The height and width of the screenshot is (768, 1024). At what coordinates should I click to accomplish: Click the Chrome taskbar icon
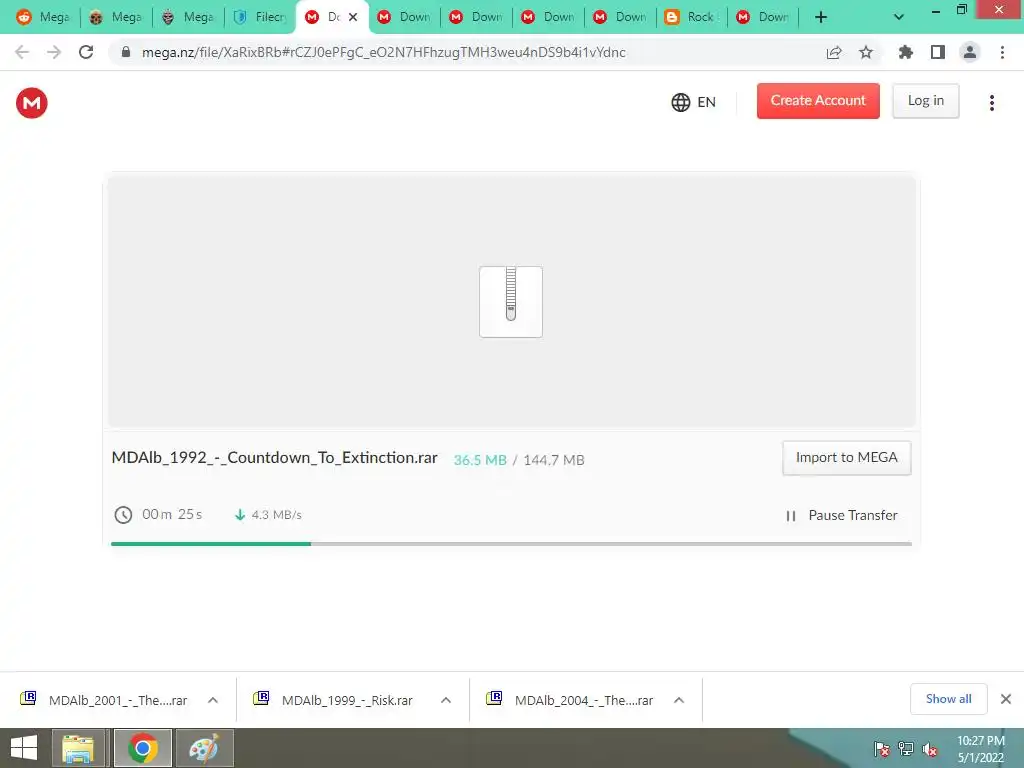point(143,748)
